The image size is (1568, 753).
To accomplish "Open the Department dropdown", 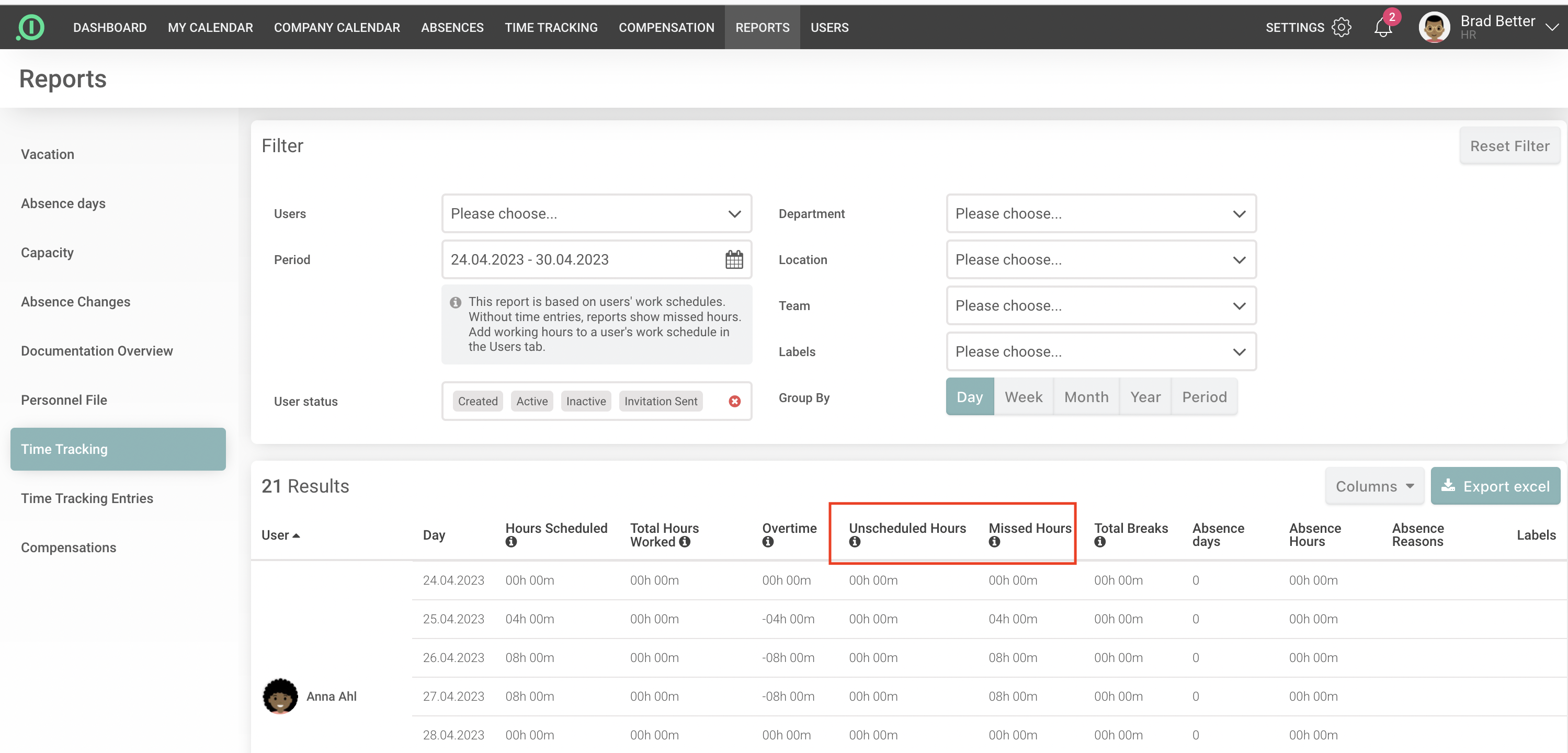I will (x=1100, y=214).
